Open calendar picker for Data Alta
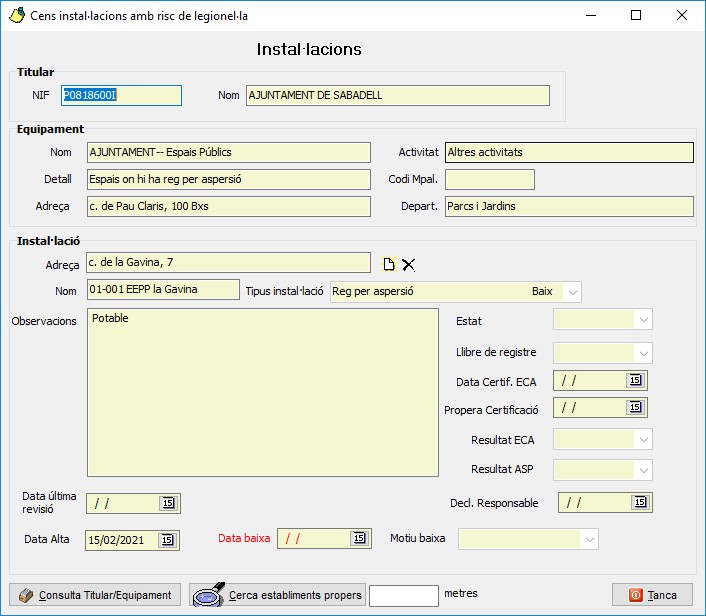The image size is (706, 616). (167, 540)
